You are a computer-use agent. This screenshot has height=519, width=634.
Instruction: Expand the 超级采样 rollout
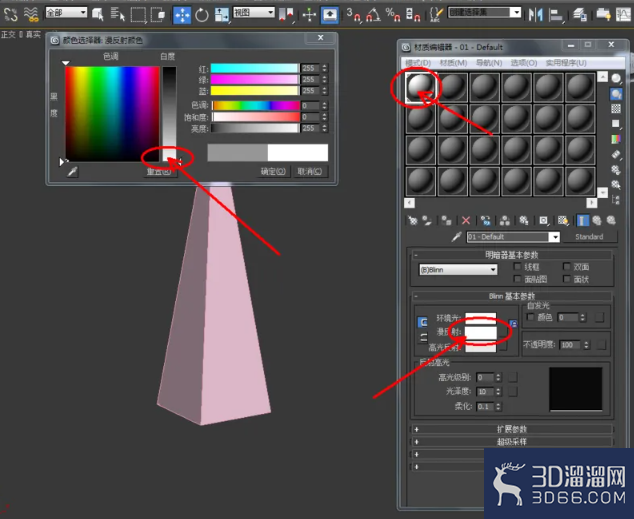coord(511,442)
